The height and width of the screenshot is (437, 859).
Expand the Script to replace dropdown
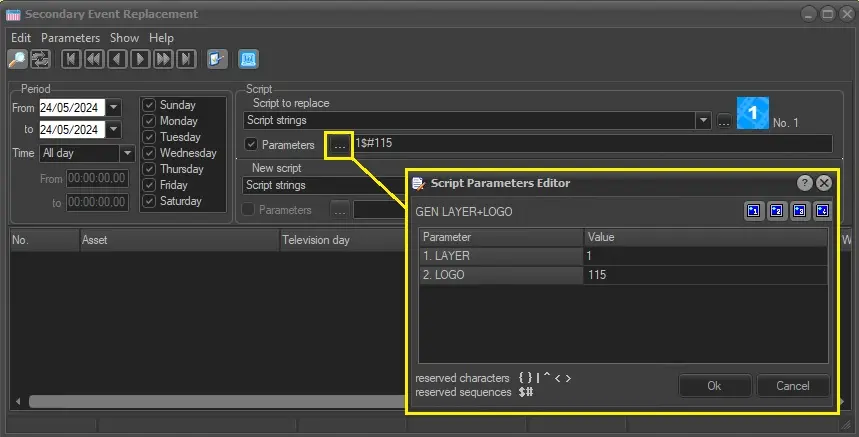tap(703, 120)
